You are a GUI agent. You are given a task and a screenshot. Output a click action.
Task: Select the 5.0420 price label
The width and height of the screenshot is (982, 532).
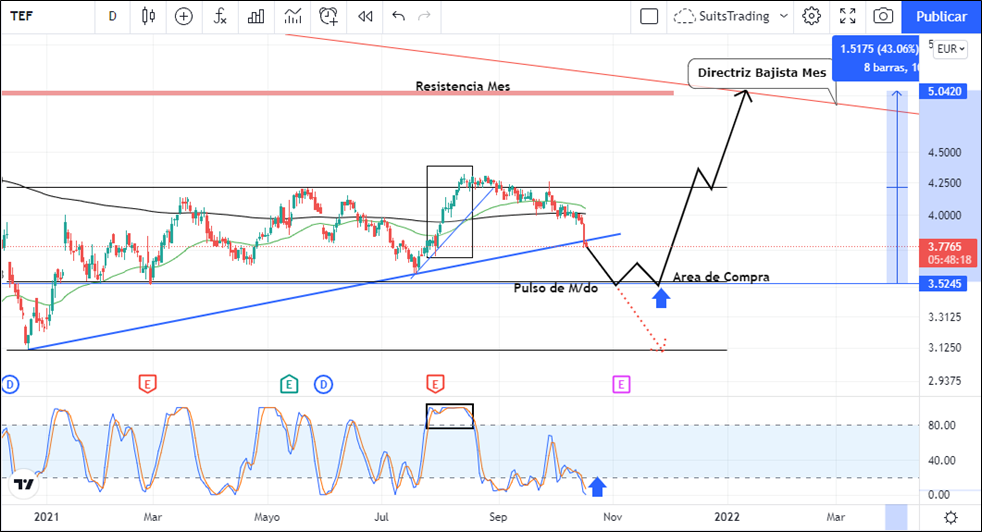coord(944,91)
